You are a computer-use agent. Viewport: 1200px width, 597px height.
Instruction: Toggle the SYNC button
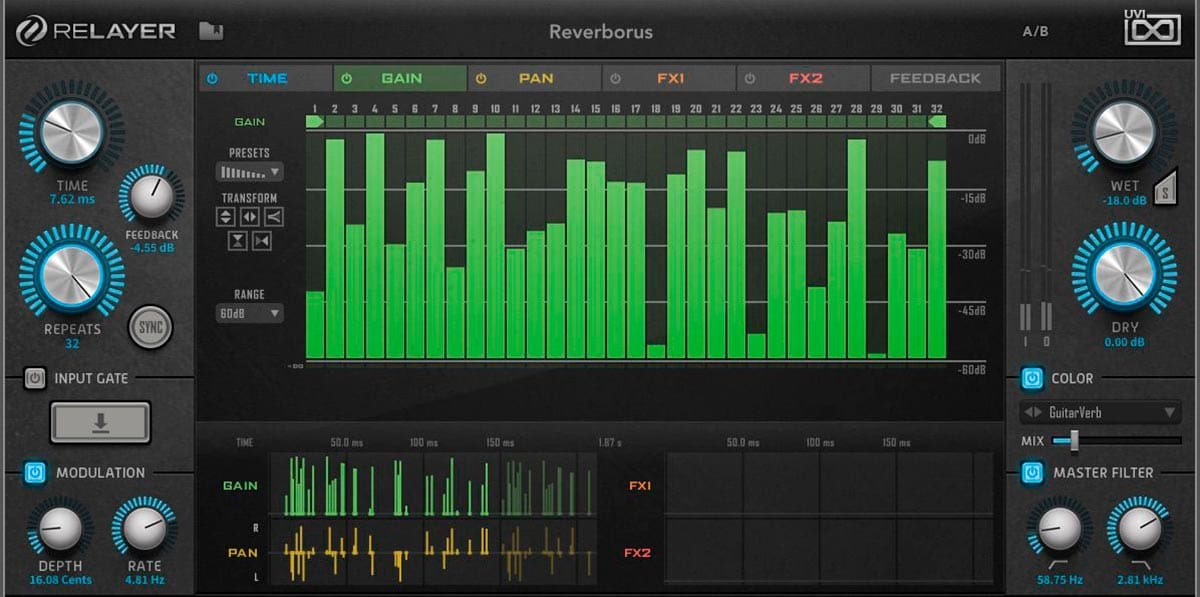click(x=151, y=326)
